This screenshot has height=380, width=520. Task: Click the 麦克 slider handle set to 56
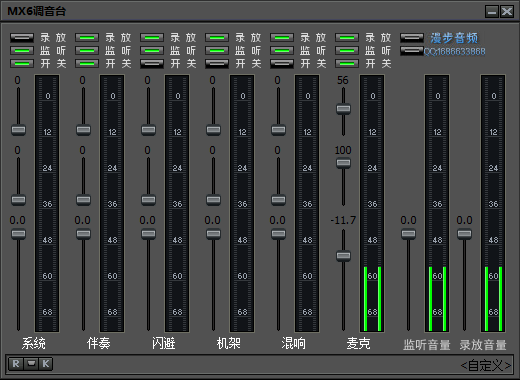[343, 109]
